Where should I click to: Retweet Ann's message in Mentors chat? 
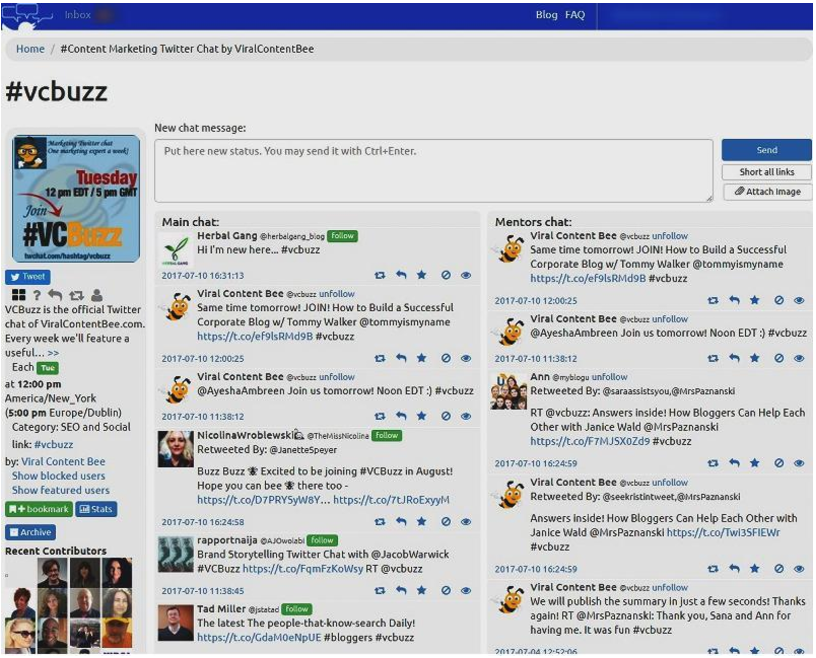click(x=713, y=463)
